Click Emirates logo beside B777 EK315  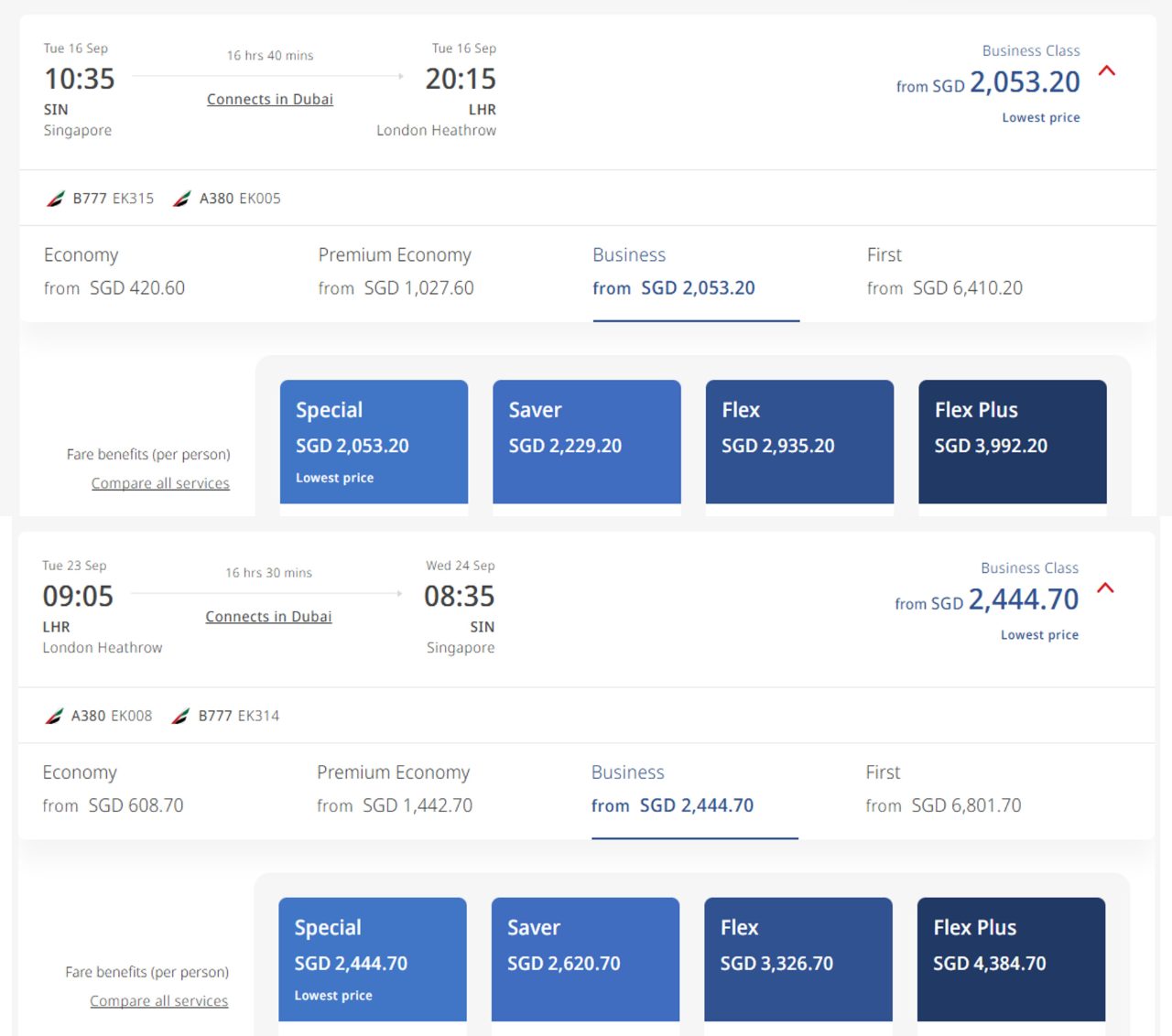point(56,199)
